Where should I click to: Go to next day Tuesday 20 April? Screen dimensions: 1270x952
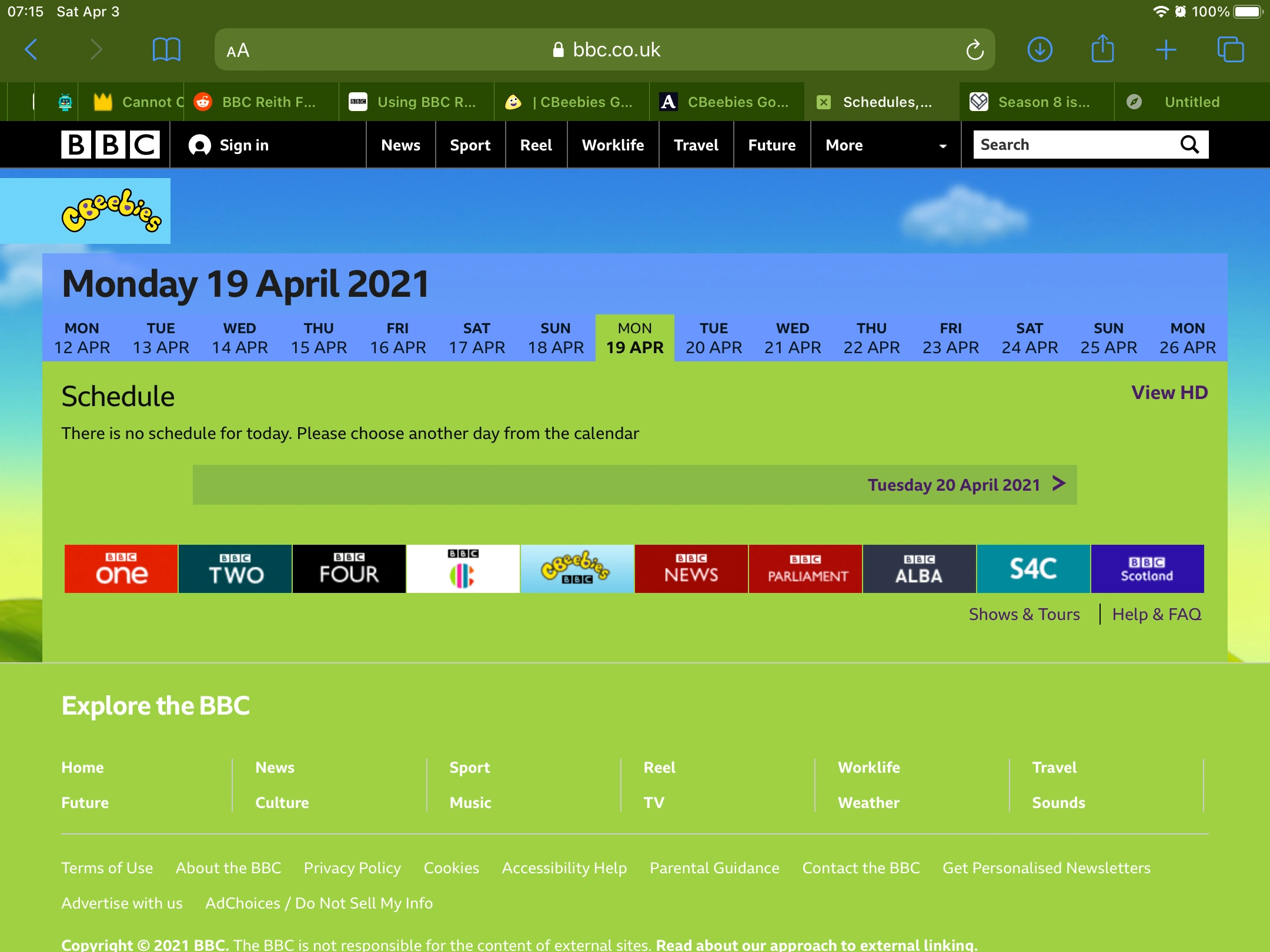point(964,485)
